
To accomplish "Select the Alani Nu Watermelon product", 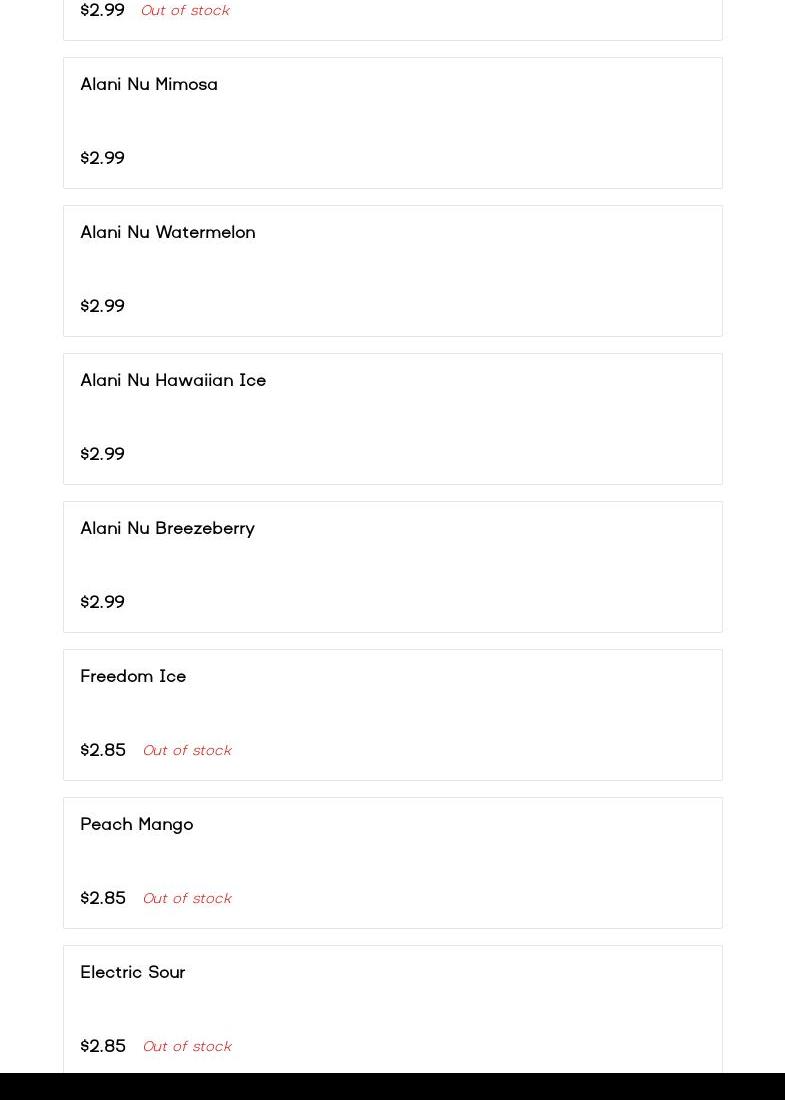I will point(168,233).
